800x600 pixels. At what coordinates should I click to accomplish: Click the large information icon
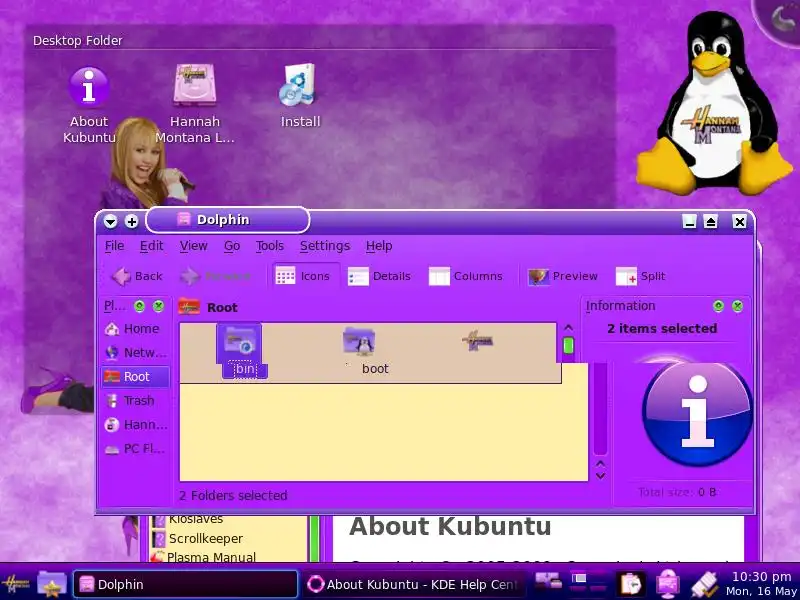(697, 412)
